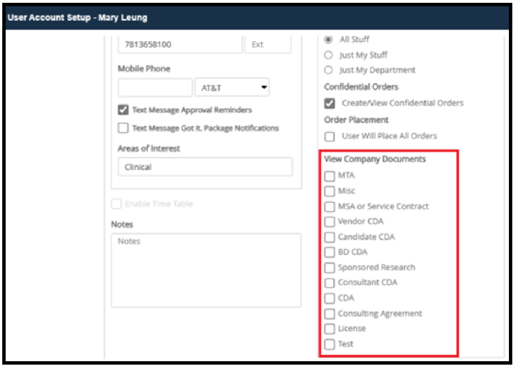Tick the Consultant CDA checkbox

(x=330, y=283)
